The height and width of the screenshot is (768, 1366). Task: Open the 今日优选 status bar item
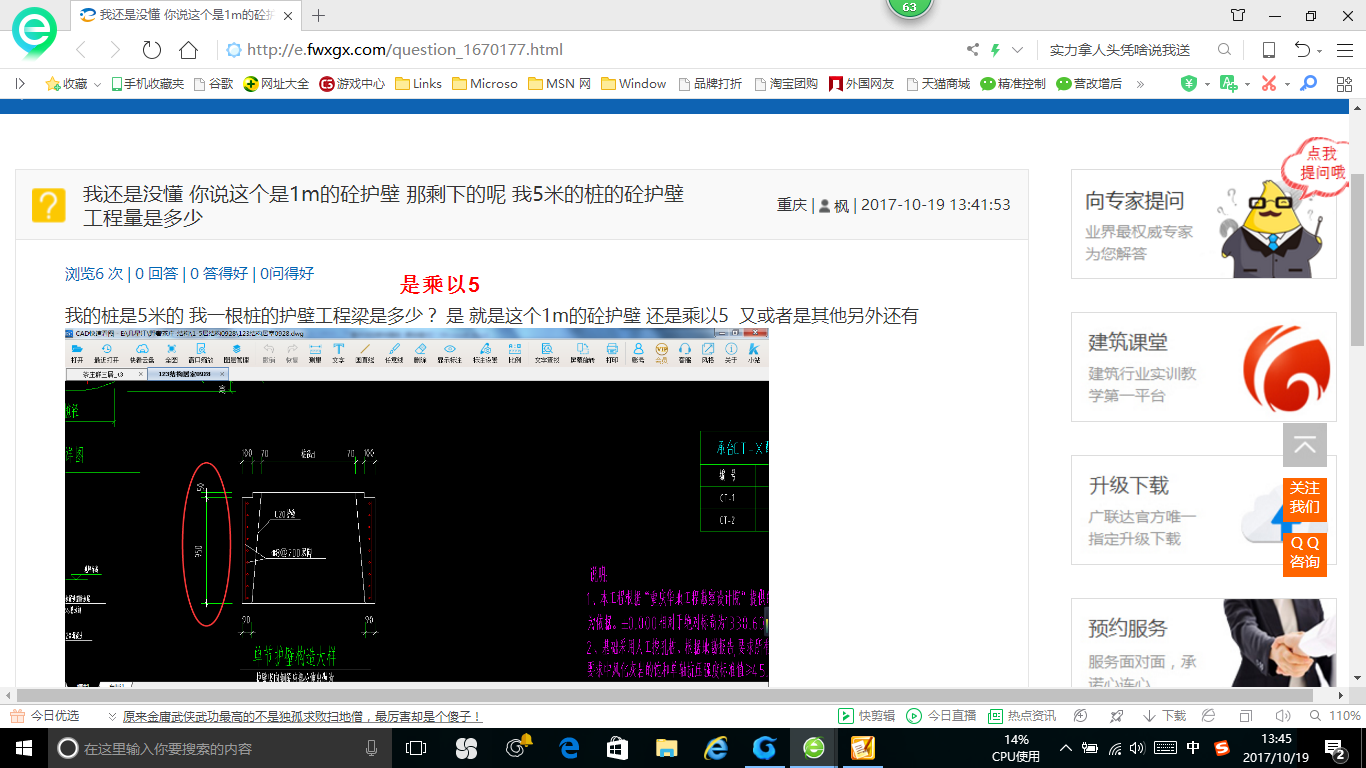[44, 716]
